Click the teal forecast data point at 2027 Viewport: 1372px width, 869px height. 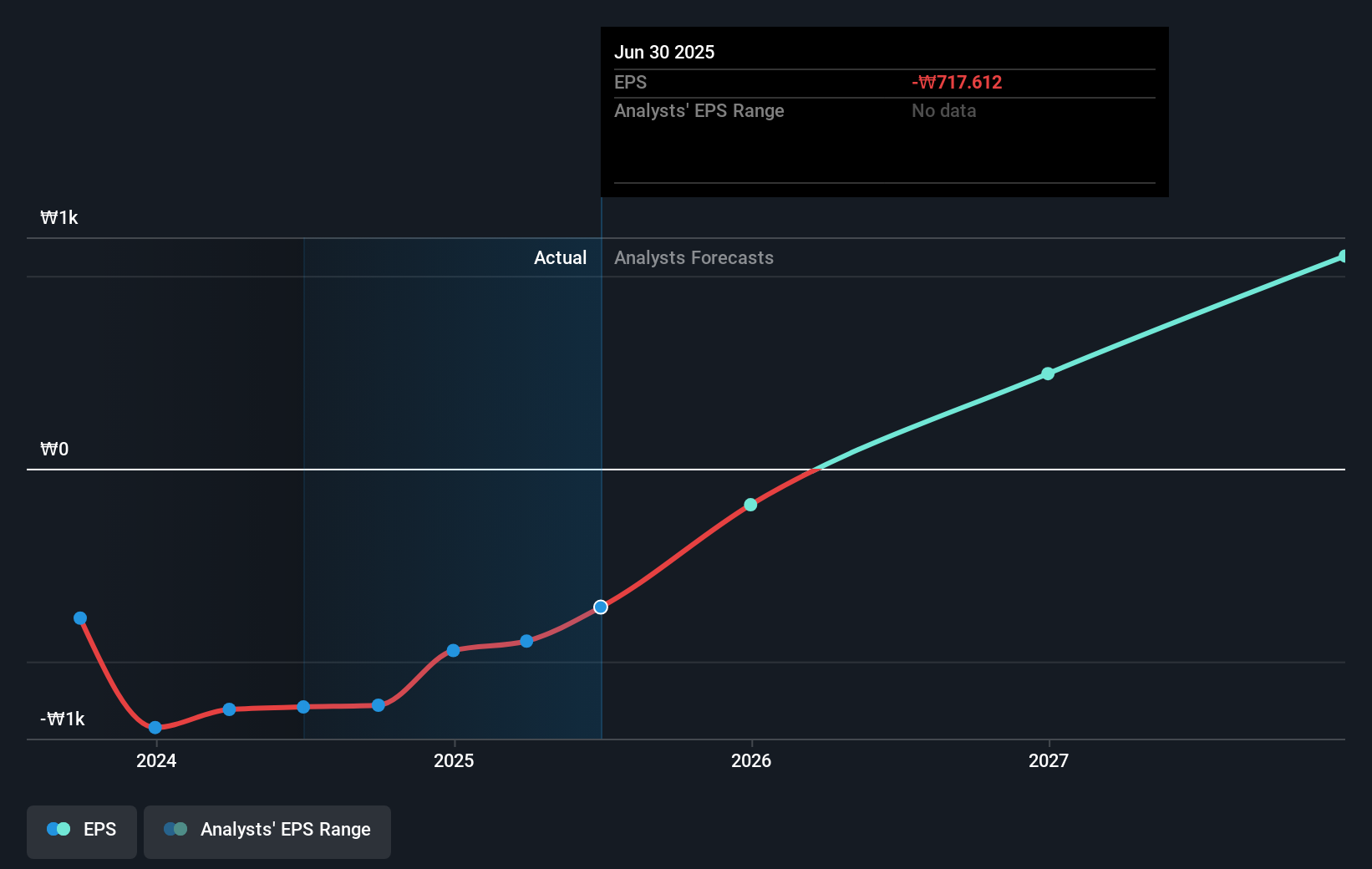click(1048, 374)
